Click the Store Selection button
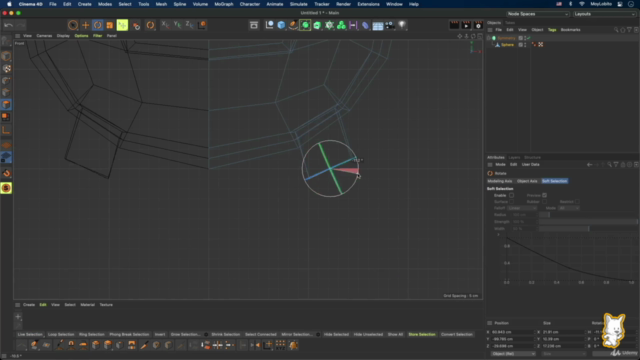 pos(422,334)
